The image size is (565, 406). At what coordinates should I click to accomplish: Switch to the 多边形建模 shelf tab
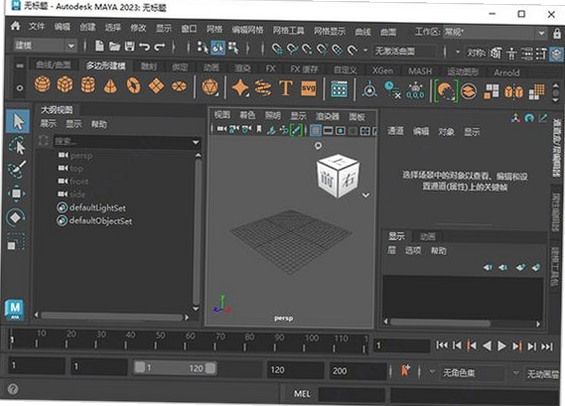tap(106, 66)
